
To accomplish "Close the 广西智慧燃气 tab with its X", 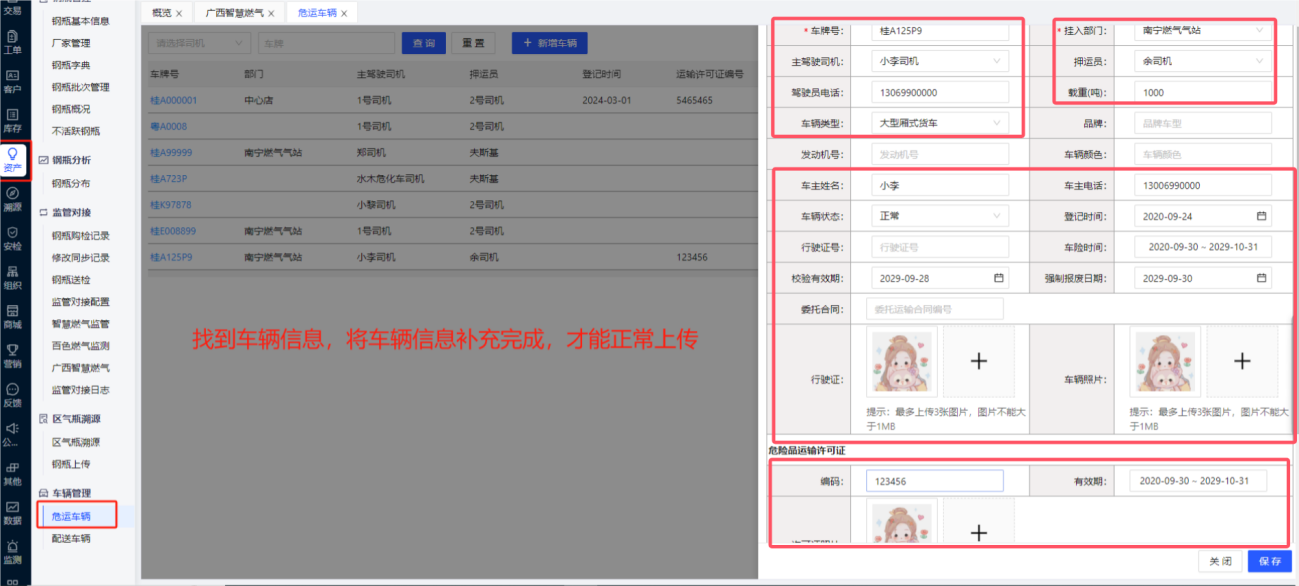I will 271,14.
